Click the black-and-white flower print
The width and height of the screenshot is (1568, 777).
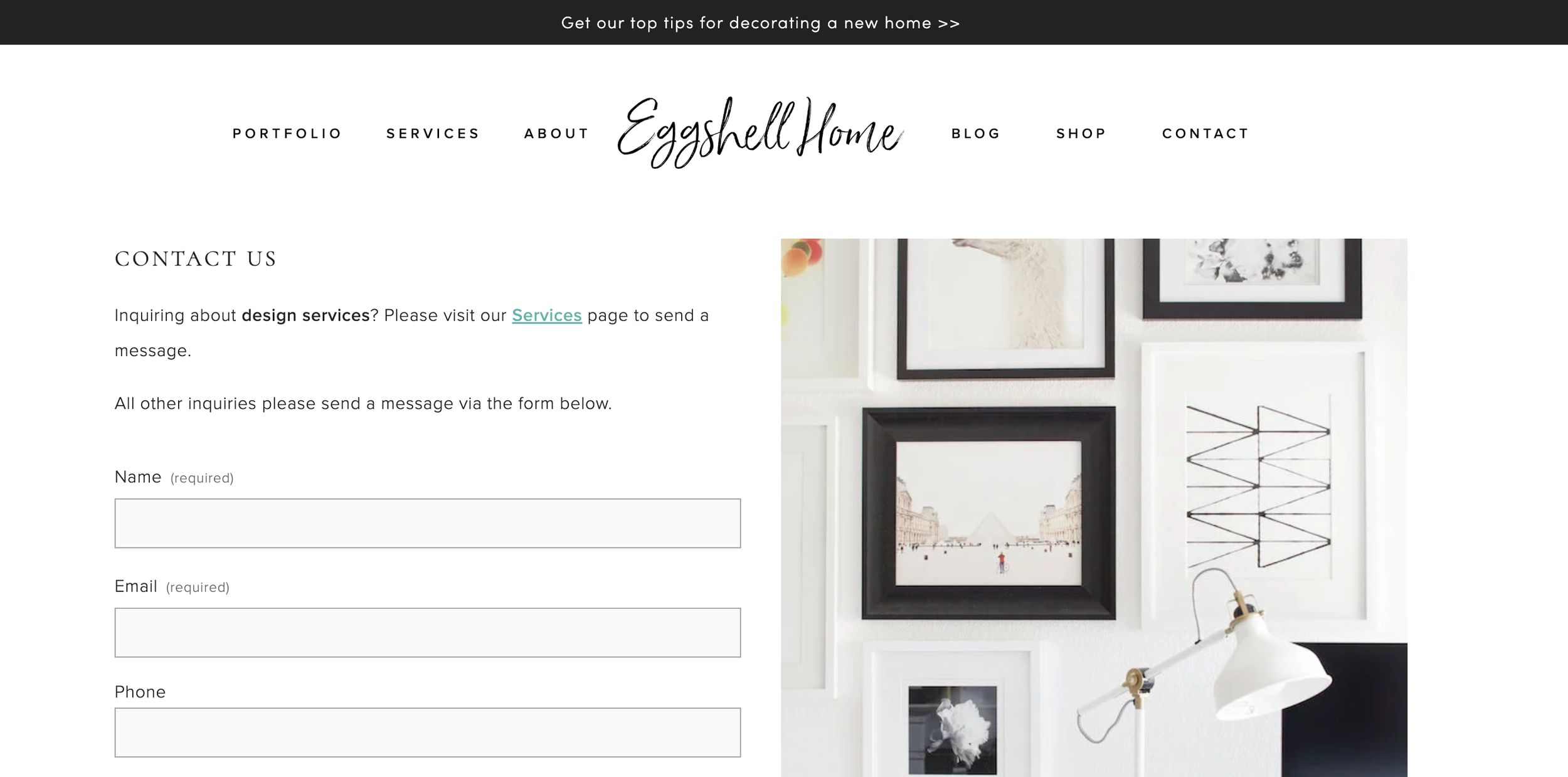point(952,729)
